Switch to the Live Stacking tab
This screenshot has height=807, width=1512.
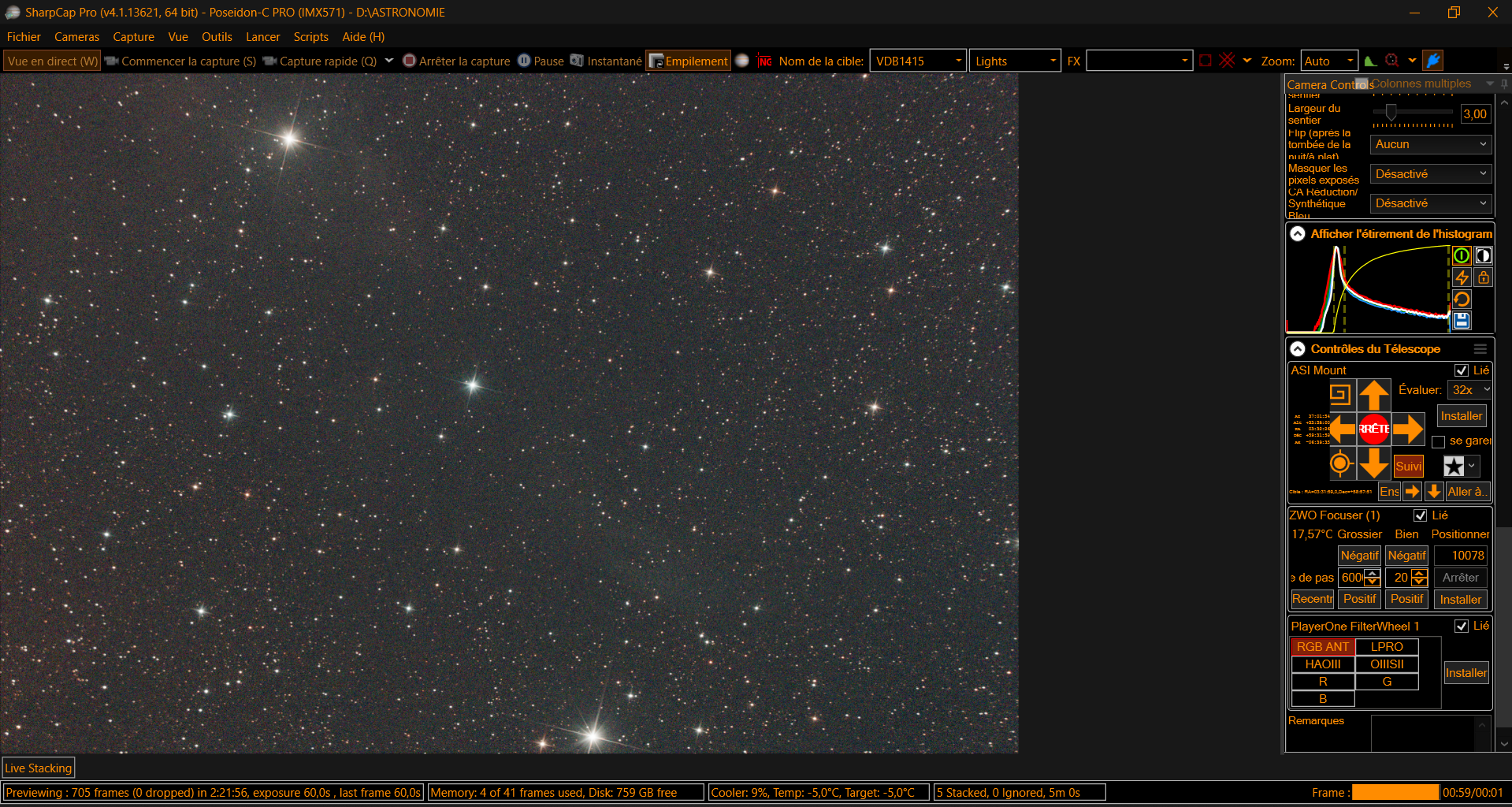[39, 768]
